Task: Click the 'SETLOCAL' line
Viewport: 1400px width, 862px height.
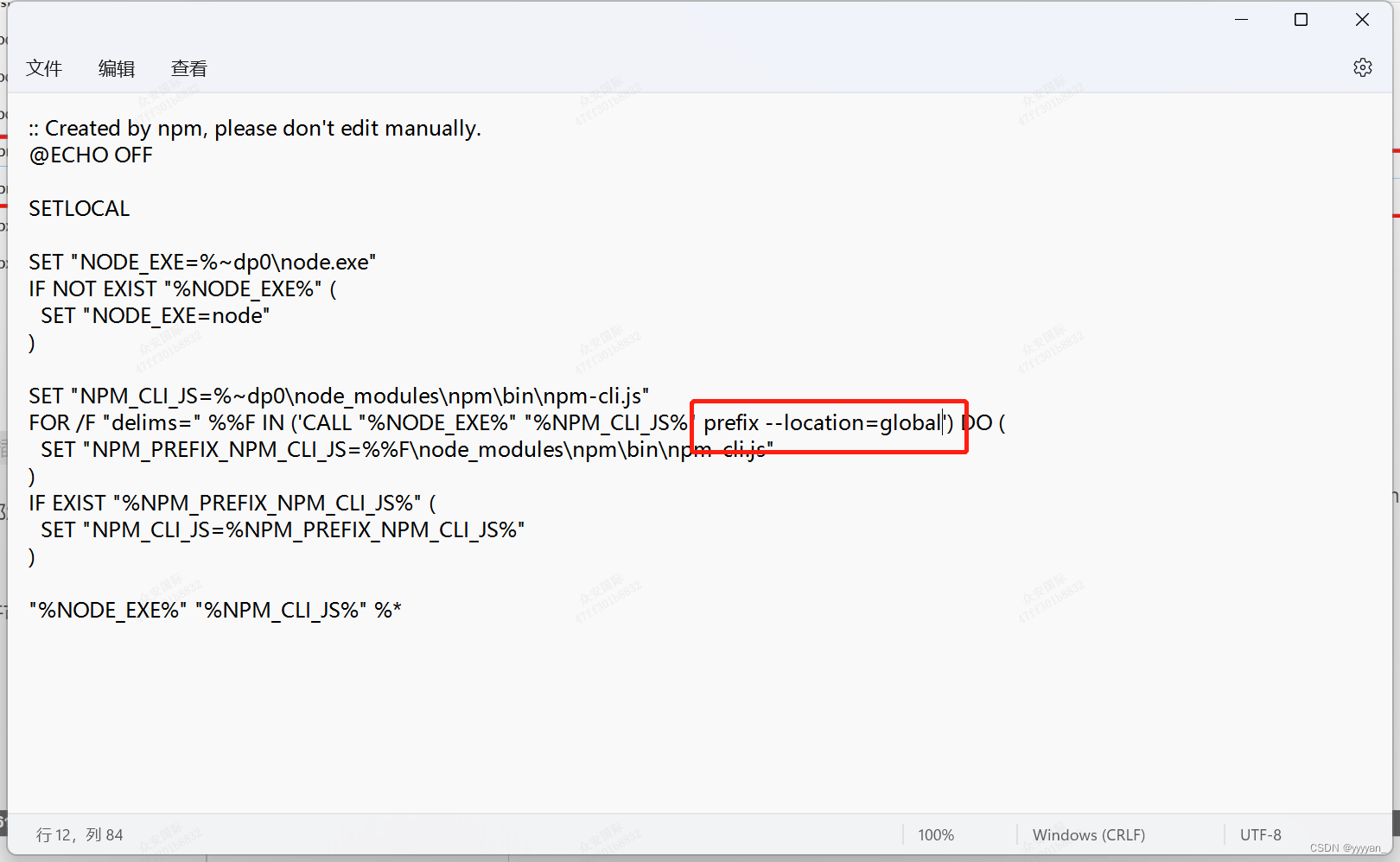Action: (80, 209)
